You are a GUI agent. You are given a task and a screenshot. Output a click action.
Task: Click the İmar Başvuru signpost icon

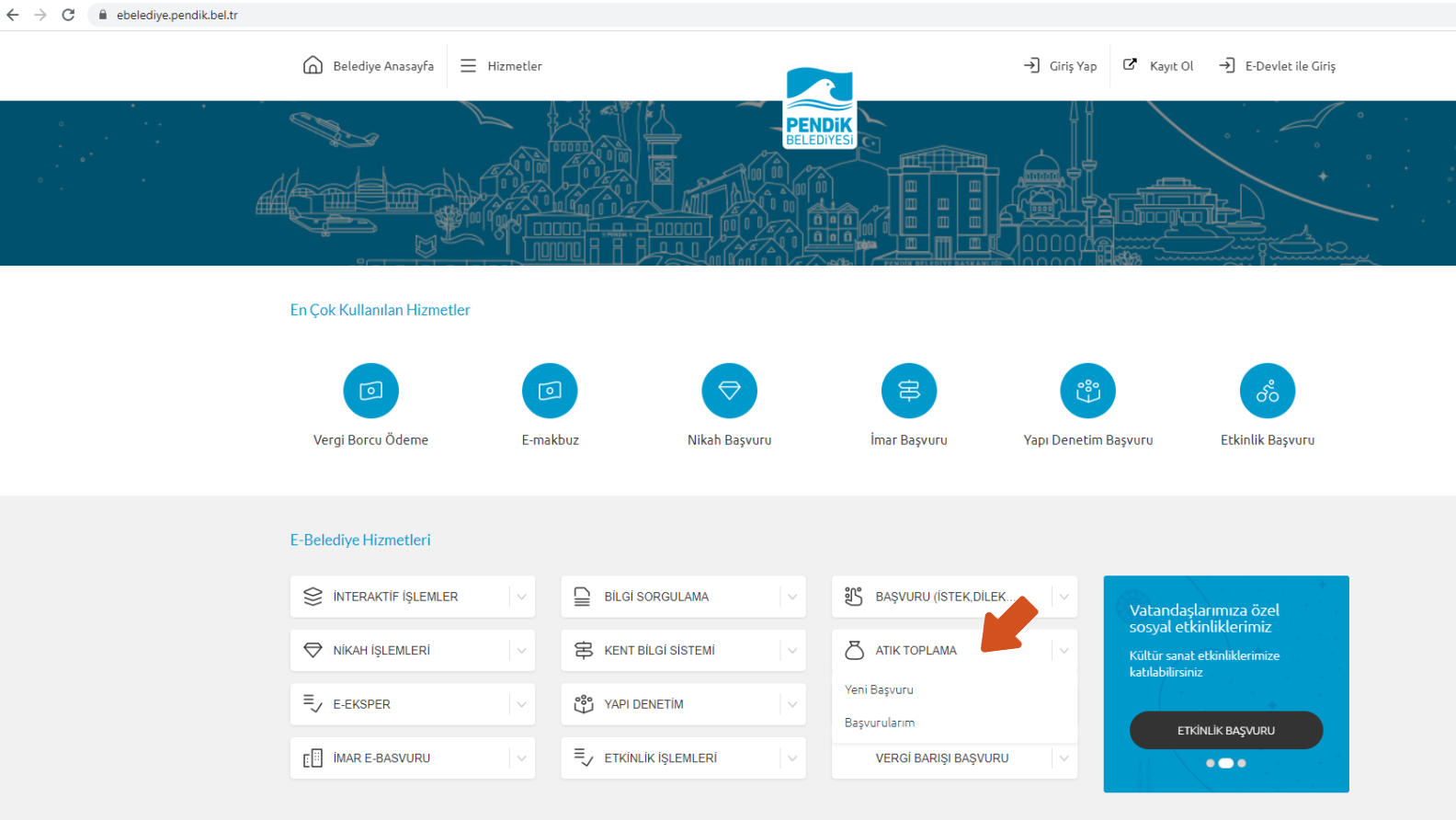(908, 391)
